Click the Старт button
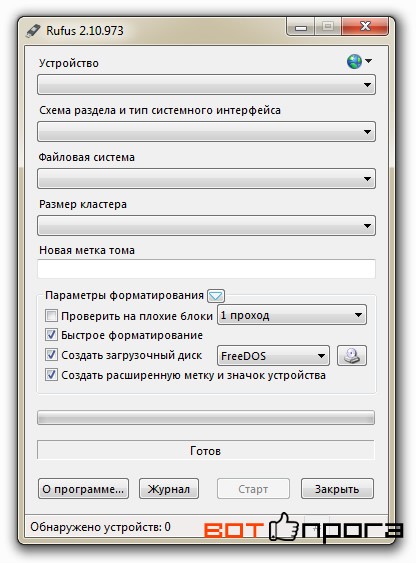This screenshot has width=416, height=563. 253,489
